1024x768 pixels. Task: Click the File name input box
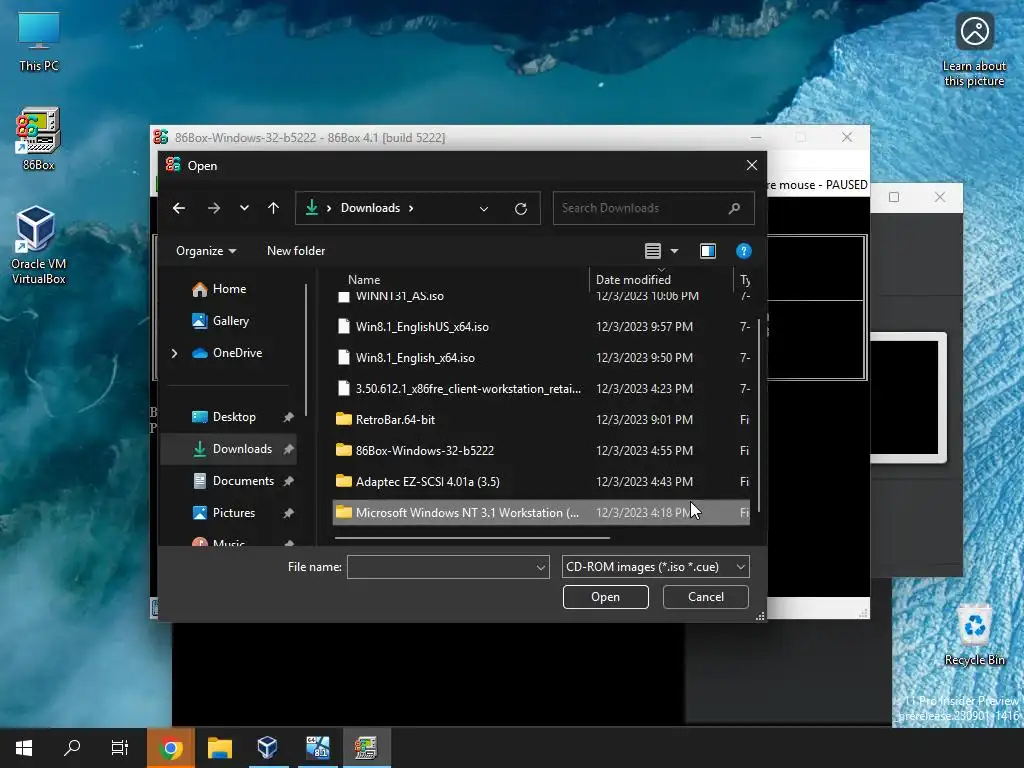pos(440,567)
